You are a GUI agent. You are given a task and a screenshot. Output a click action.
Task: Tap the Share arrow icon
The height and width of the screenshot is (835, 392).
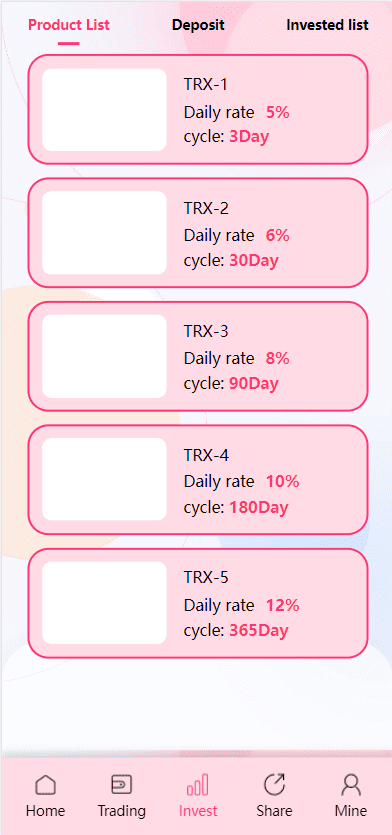[274, 785]
